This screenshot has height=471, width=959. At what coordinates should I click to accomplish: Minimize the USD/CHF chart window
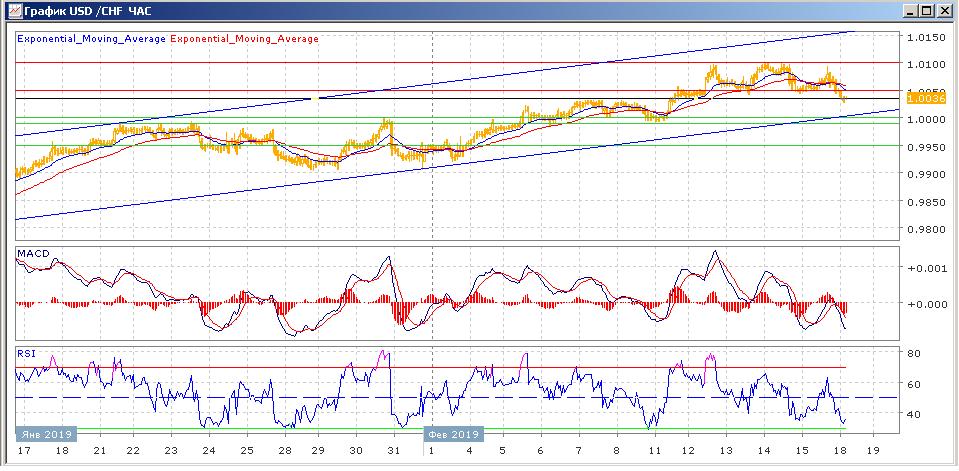click(x=911, y=10)
